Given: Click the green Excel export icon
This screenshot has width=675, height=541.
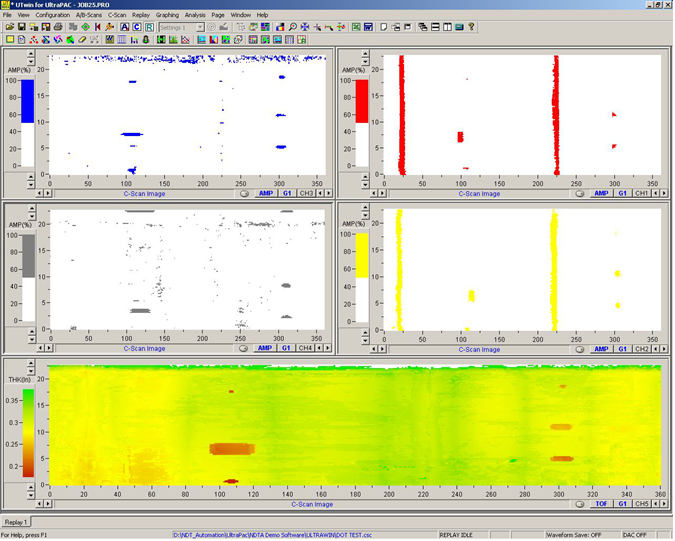Looking at the screenshot, I should point(356,27).
